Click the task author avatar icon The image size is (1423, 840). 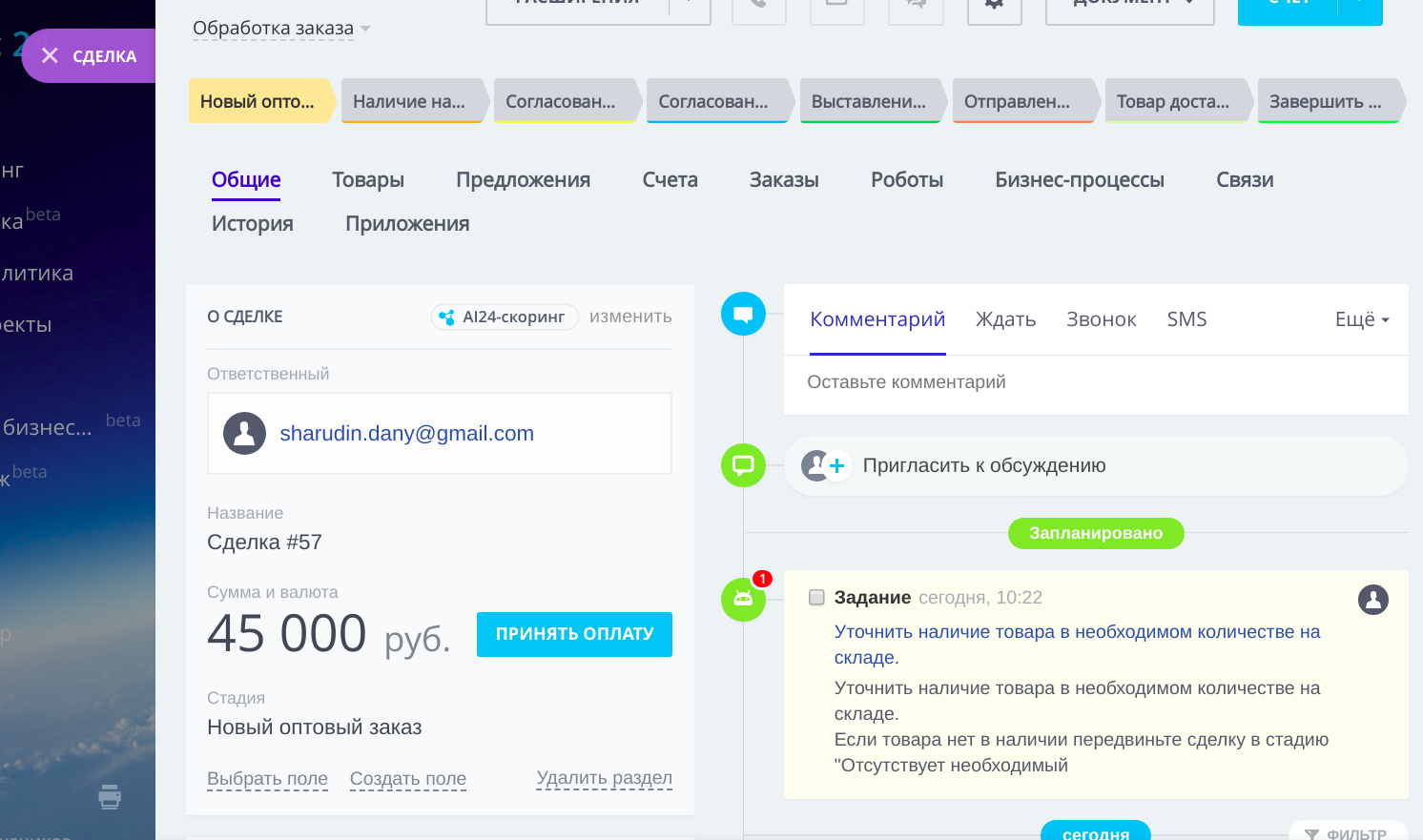pos(1373,600)
